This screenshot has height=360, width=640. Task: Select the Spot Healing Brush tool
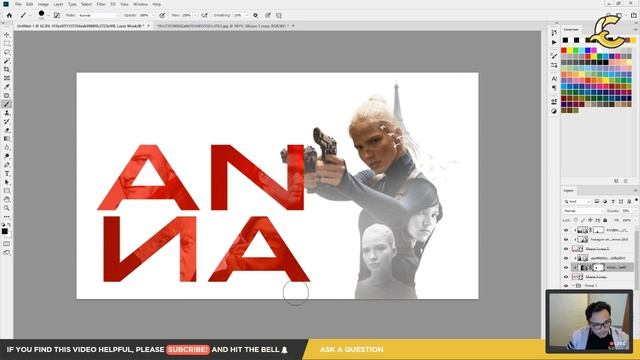[7, 96]
